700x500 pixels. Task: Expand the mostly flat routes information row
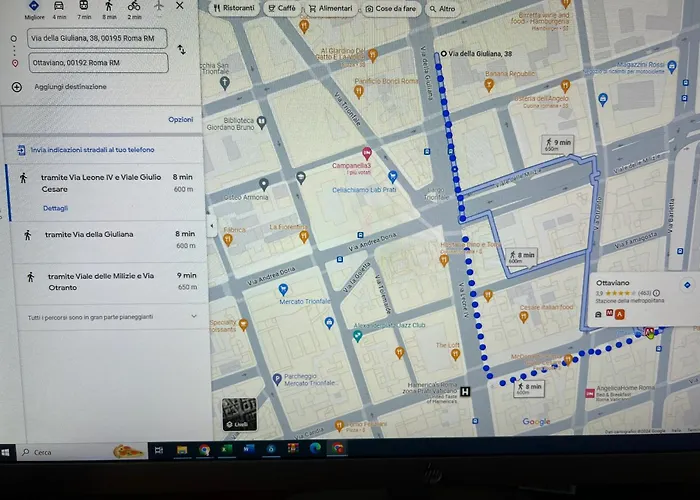[x=112, y=317]
